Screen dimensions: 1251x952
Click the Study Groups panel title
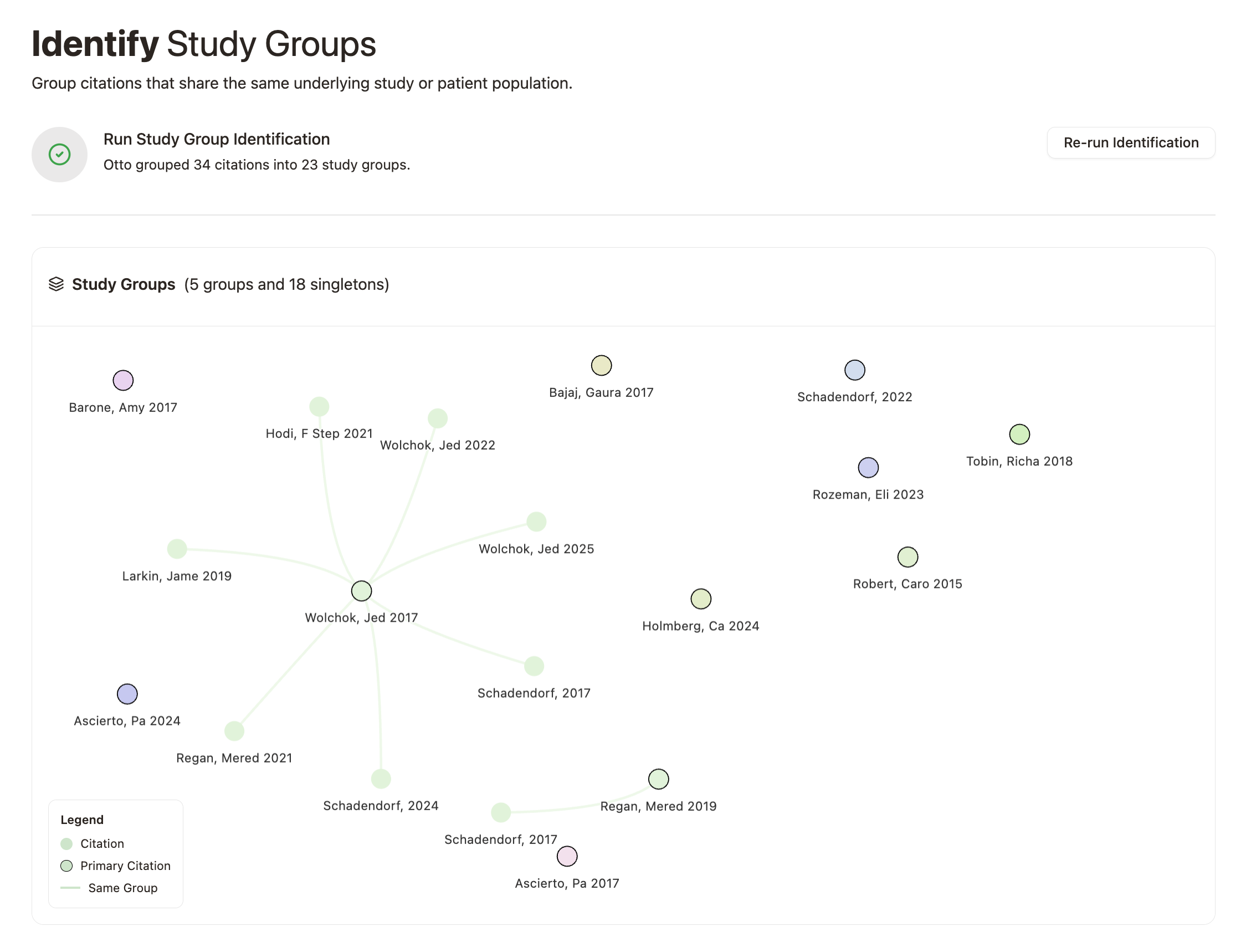pyautogui.click(x=124, y=284)
